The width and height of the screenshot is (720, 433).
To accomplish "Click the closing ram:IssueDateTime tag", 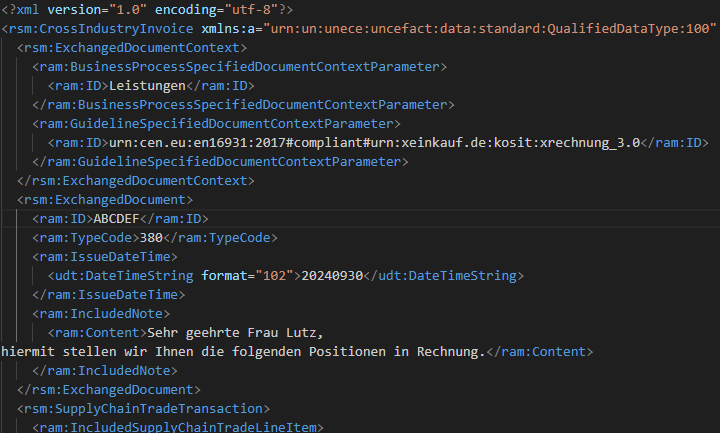I will [109, 295].
